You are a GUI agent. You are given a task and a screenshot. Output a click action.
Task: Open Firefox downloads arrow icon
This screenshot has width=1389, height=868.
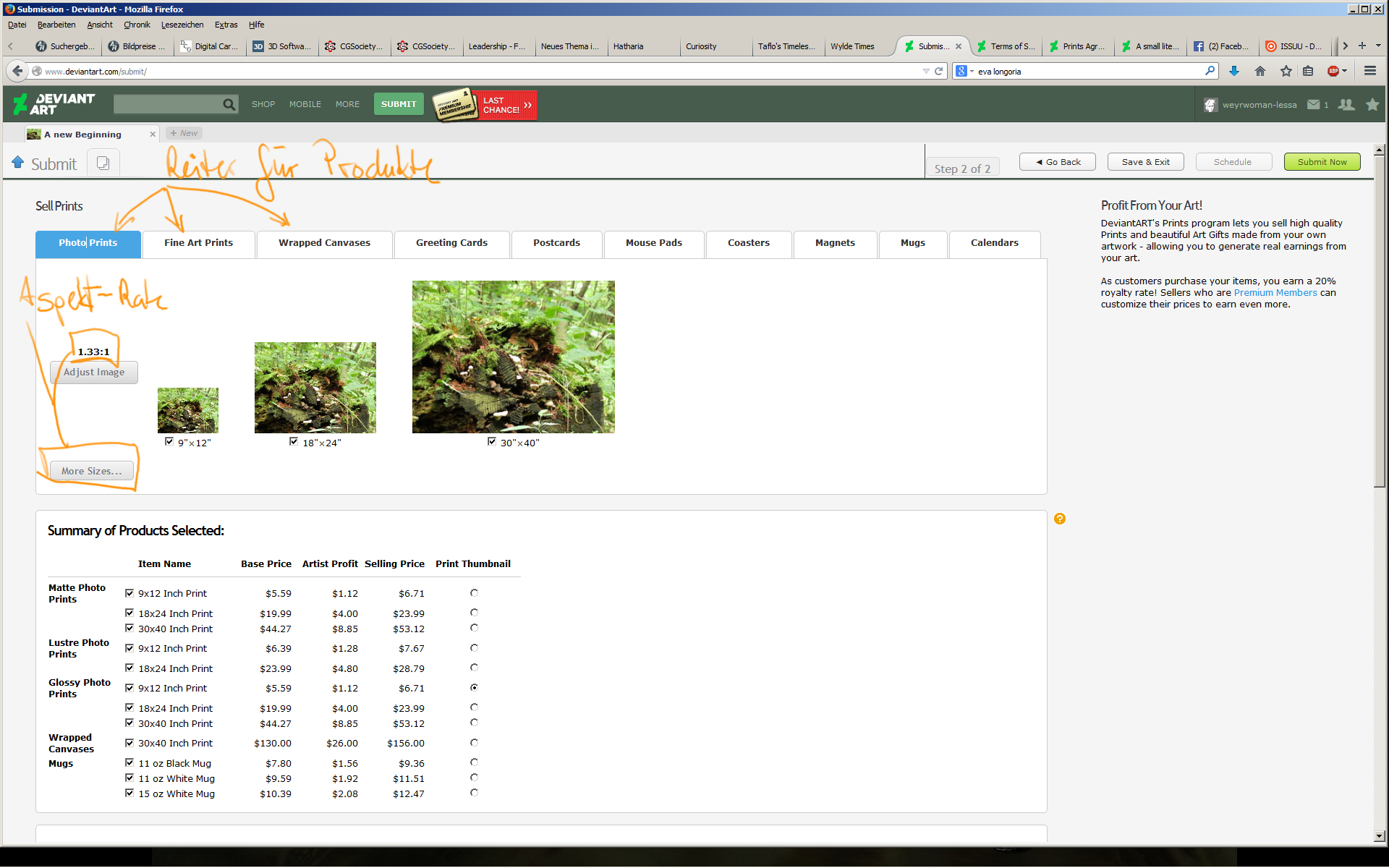pyautogui.click(x=1234, y=71)
